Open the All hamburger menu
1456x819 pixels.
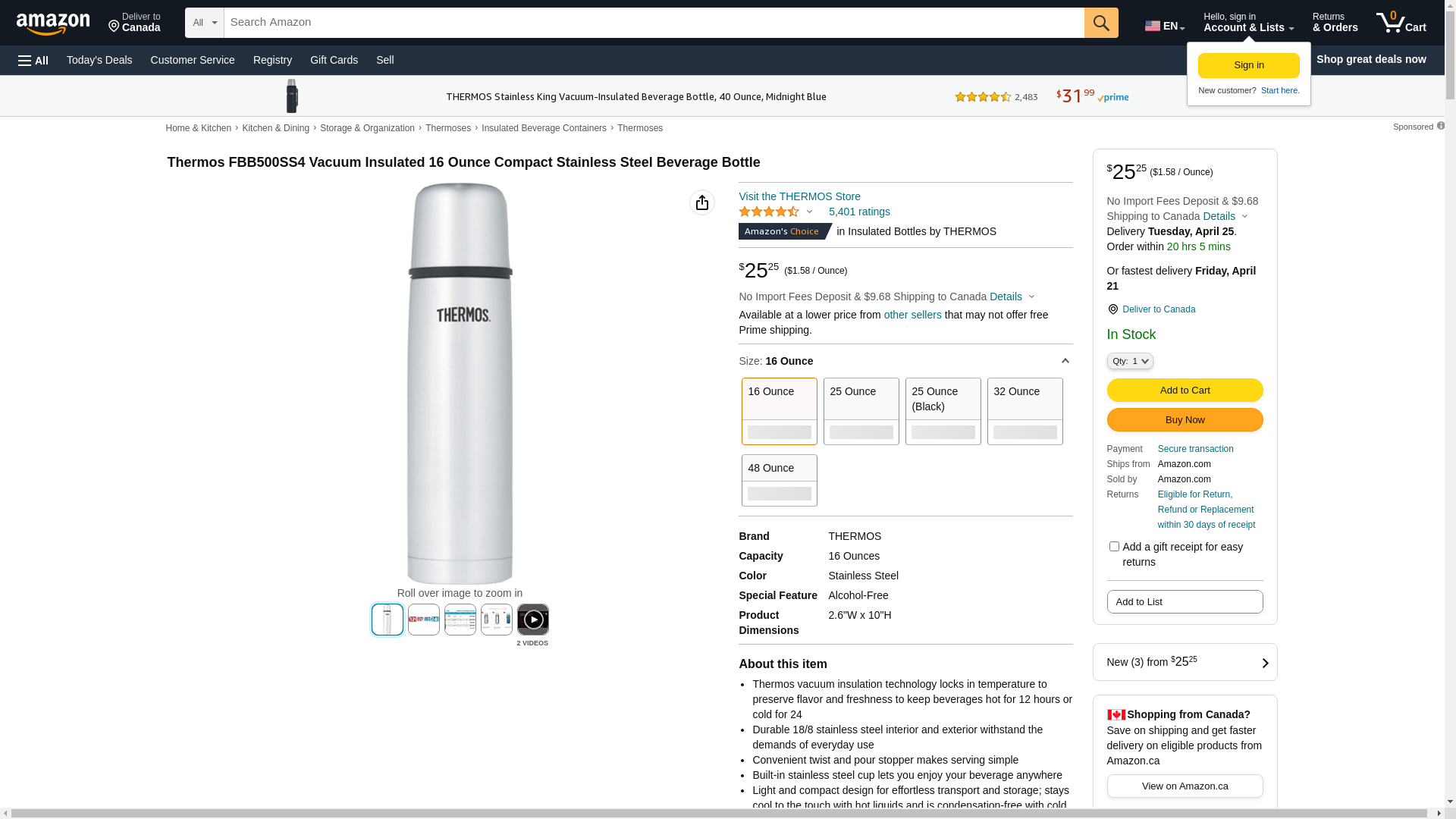(x=33, y=60)
